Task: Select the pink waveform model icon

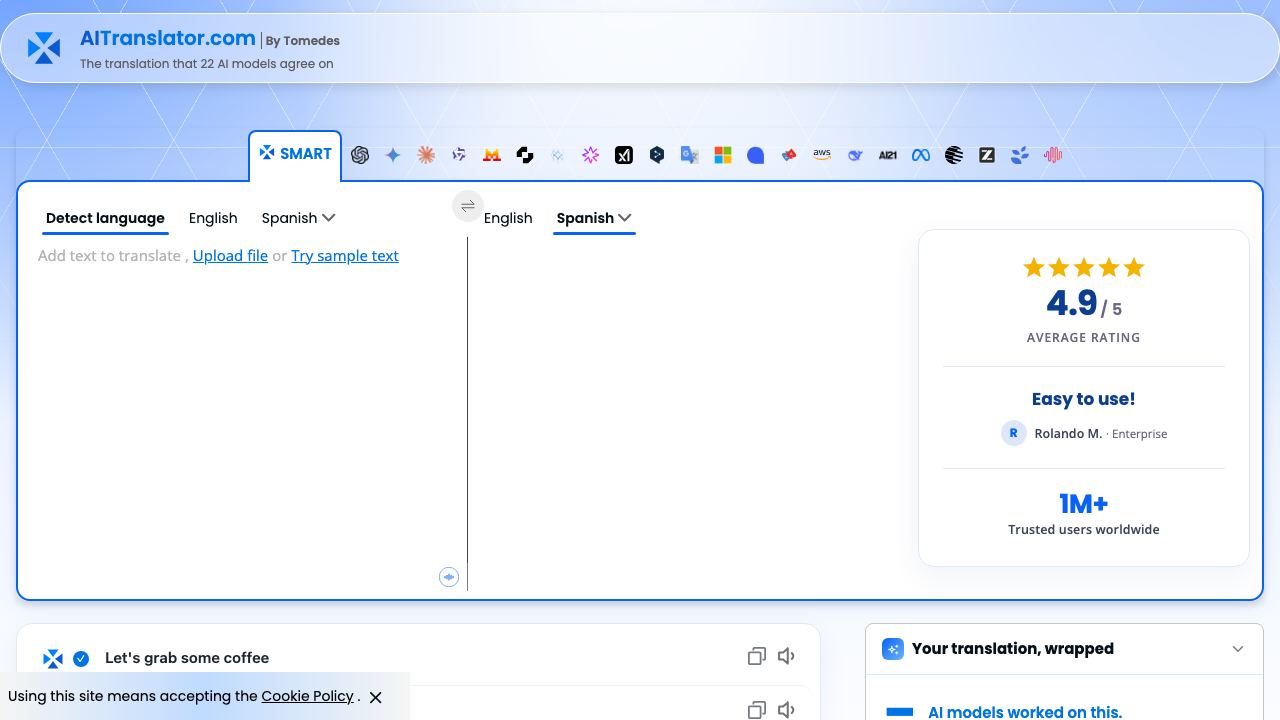Action: pyautogui.click(x=1053, y=155)
